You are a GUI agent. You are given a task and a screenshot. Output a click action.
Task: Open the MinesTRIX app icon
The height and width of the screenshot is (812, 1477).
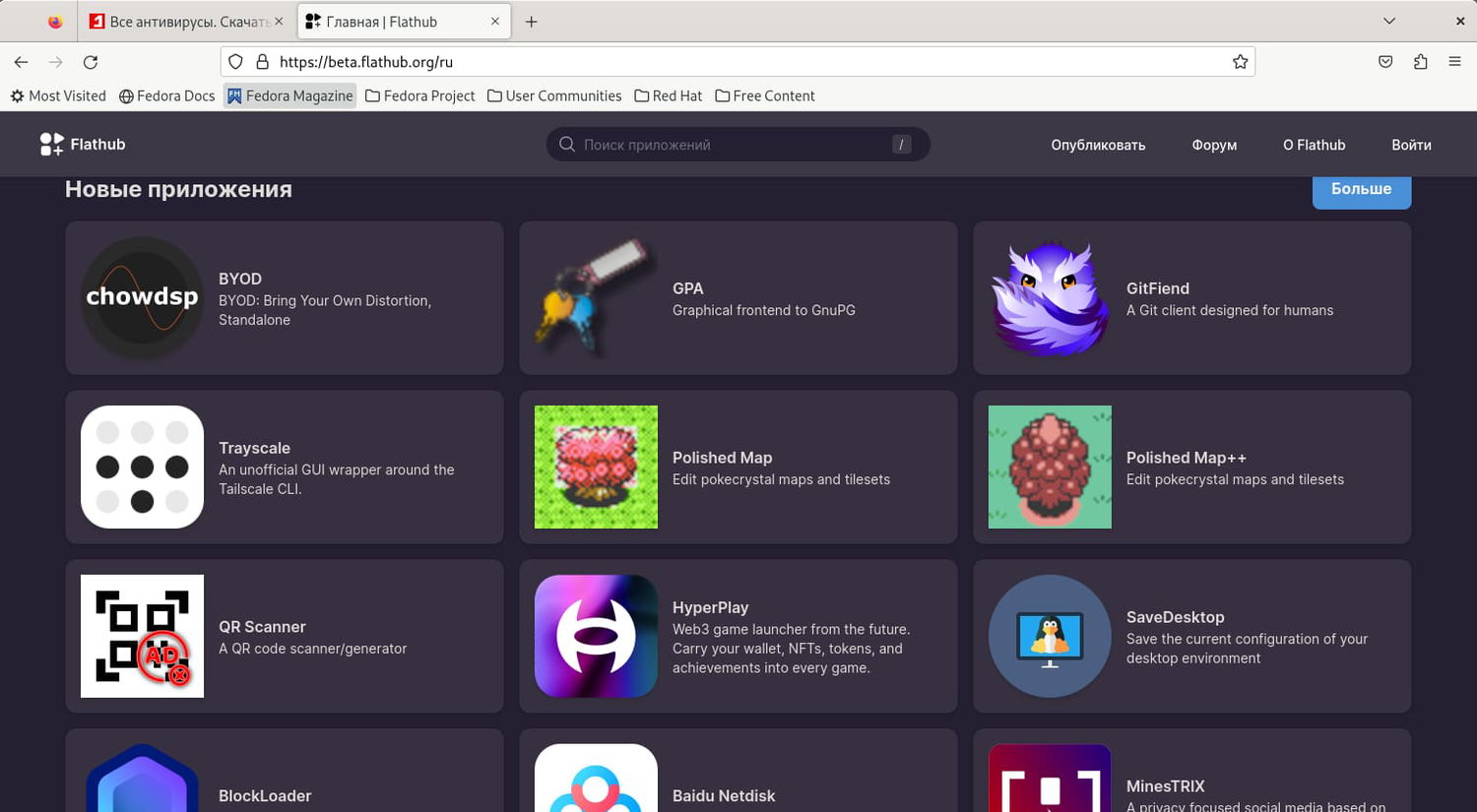[1050, 778]
